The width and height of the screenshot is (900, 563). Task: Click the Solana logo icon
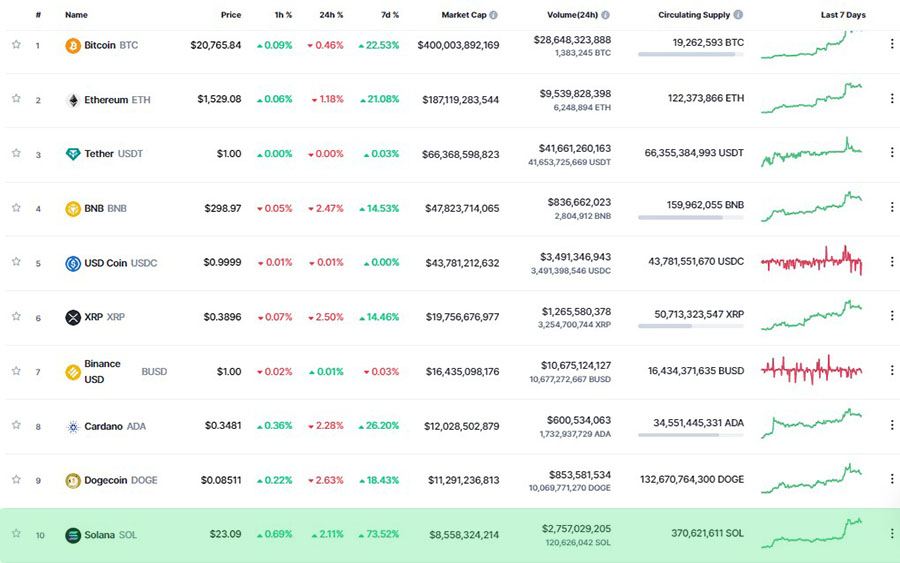coord(73,535)
